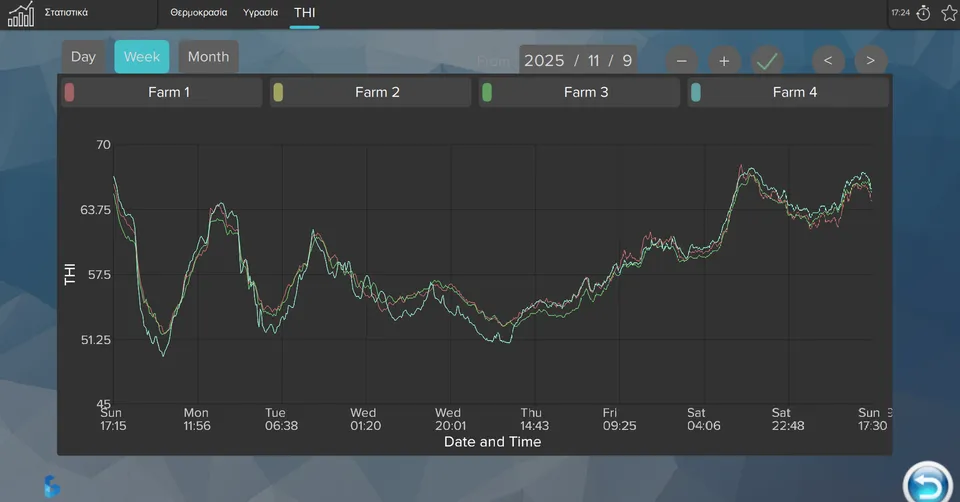Click the blue logo icon at bottom-left

(52, 486)
